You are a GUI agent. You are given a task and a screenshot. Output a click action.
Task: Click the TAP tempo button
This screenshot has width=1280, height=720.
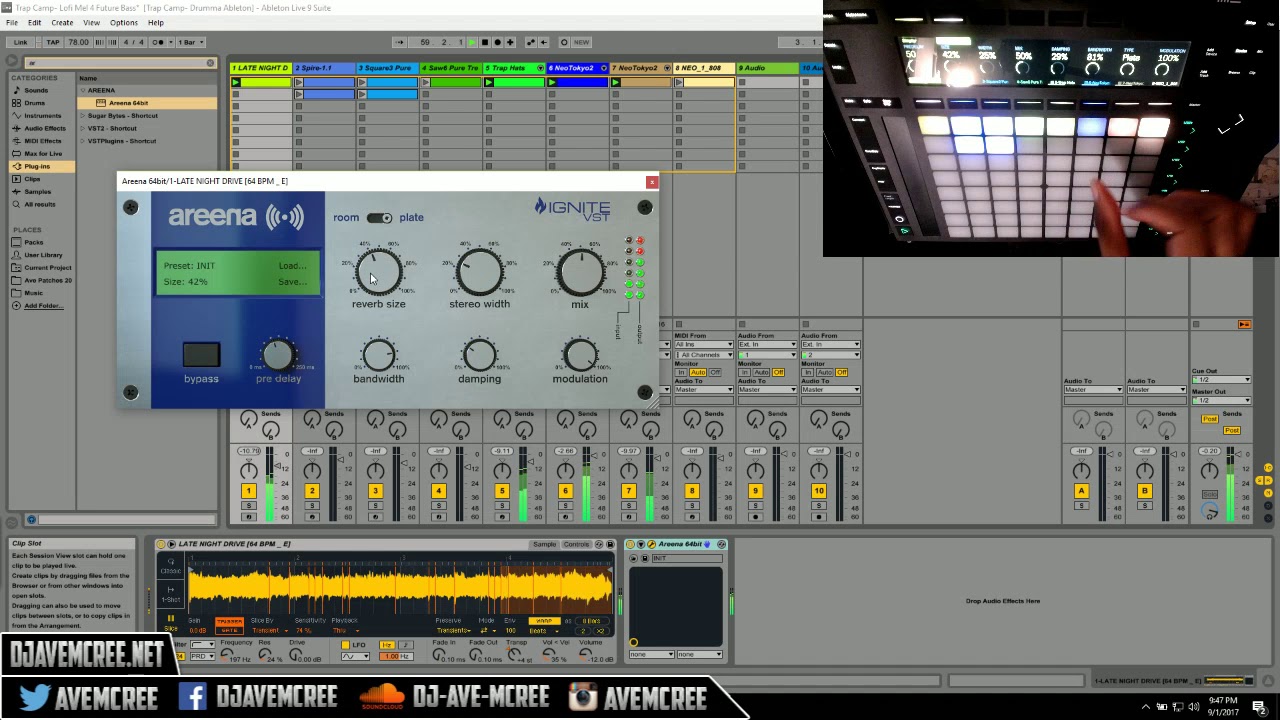(x=54, y=42)
